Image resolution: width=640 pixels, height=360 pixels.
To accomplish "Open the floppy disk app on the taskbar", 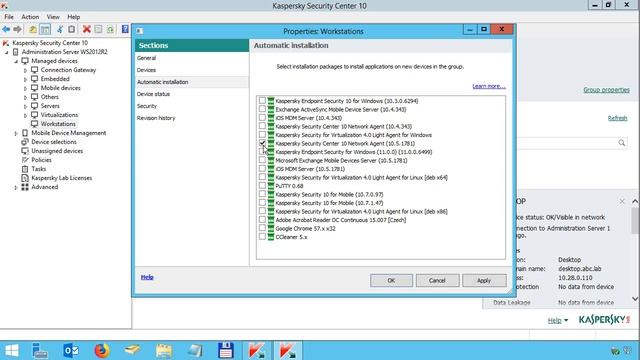I will (226, 351).
